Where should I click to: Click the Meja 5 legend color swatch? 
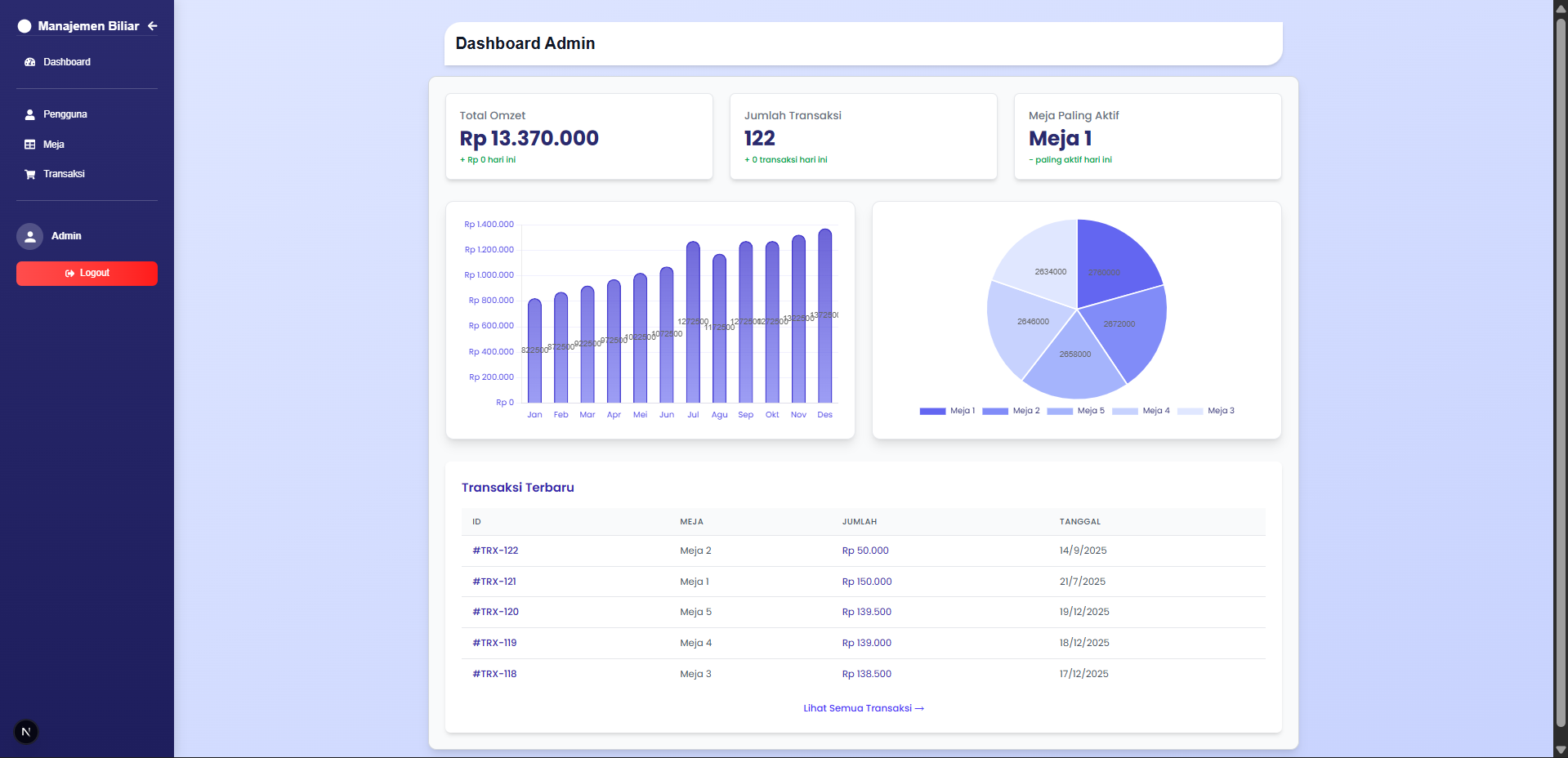pyautogui.click(x=1060, y=411)
